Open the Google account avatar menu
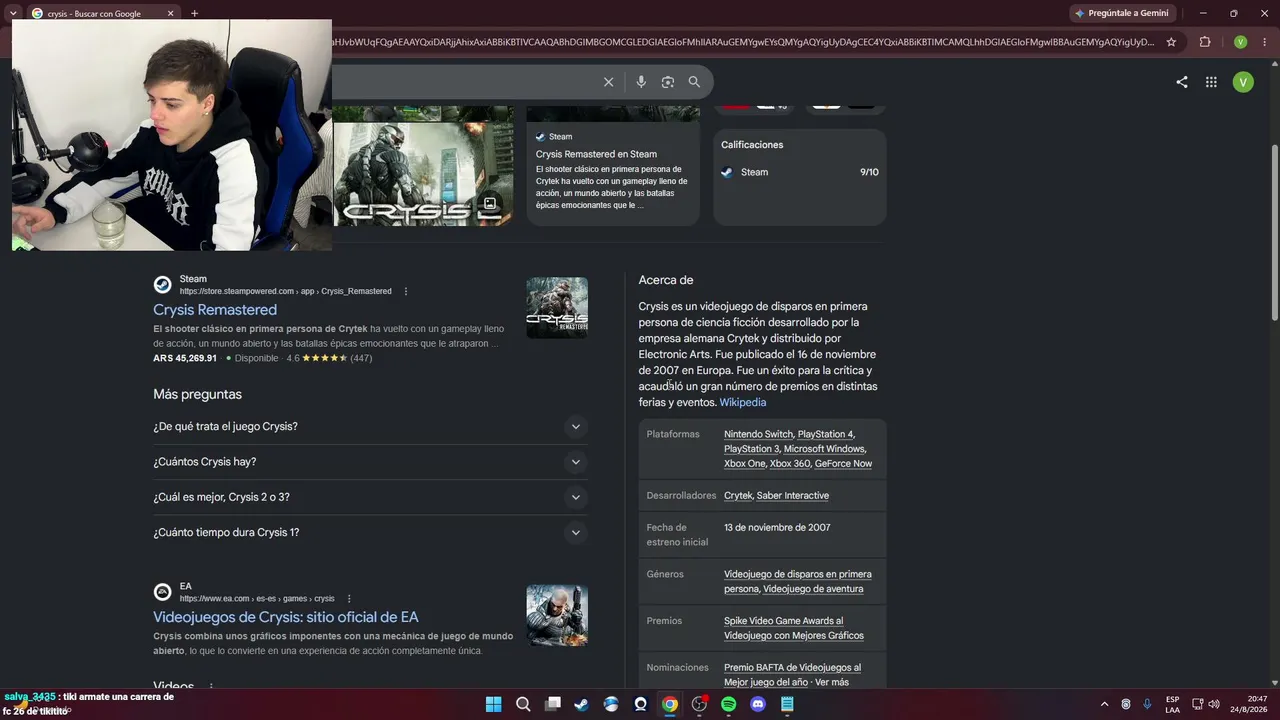1280x720 pixels. 1243,82
